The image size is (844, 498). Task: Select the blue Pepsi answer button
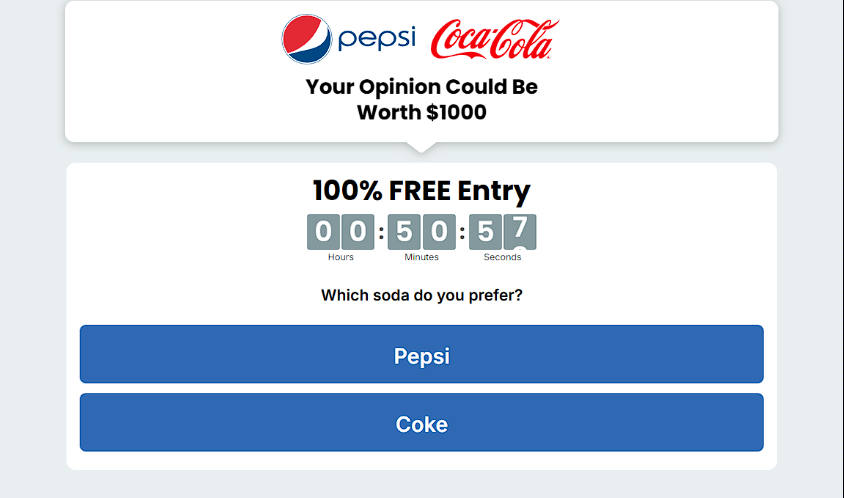pos(422,354)
